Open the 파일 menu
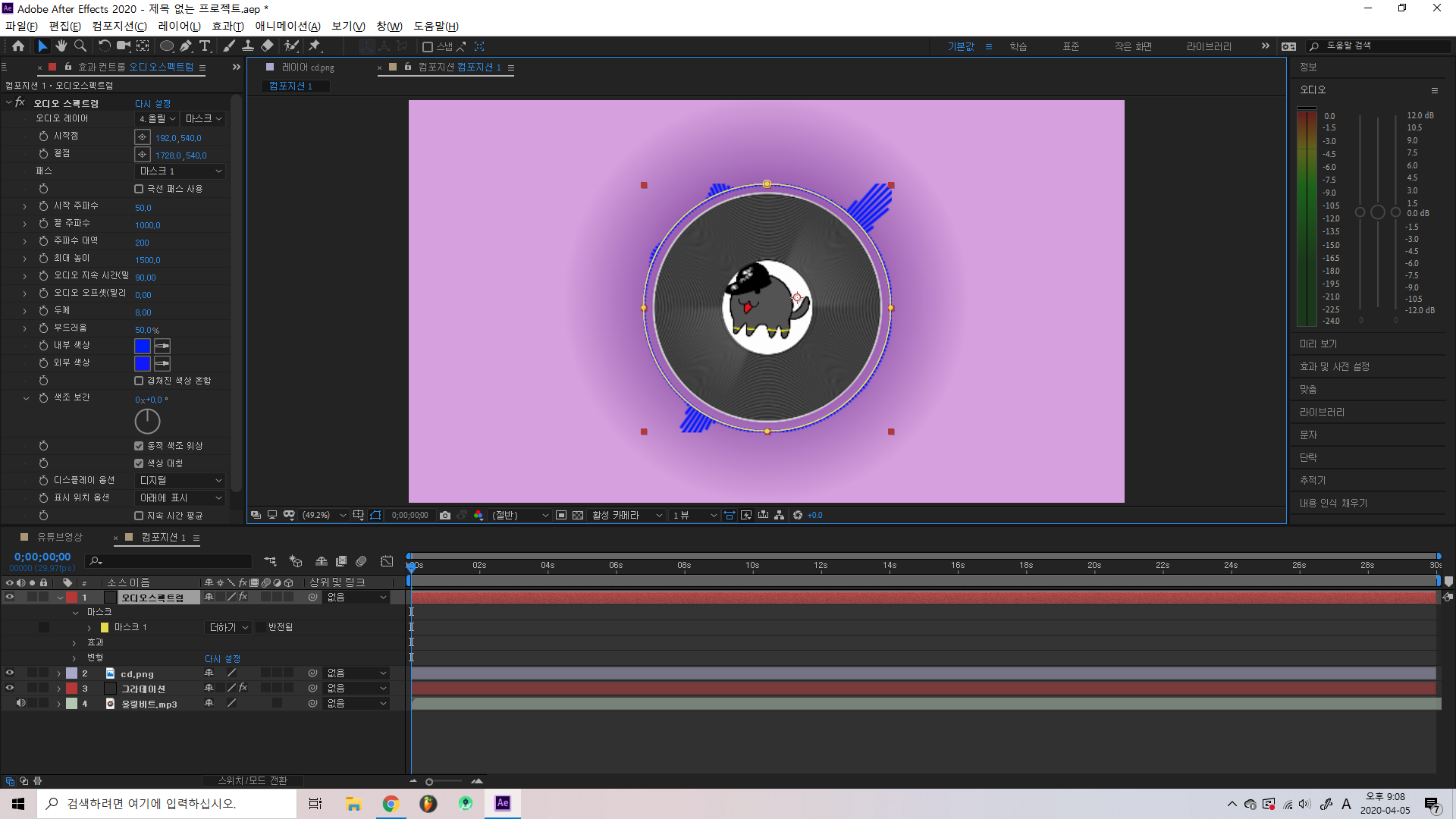Screen dimensions: 1456x819 tap(21, 27)
